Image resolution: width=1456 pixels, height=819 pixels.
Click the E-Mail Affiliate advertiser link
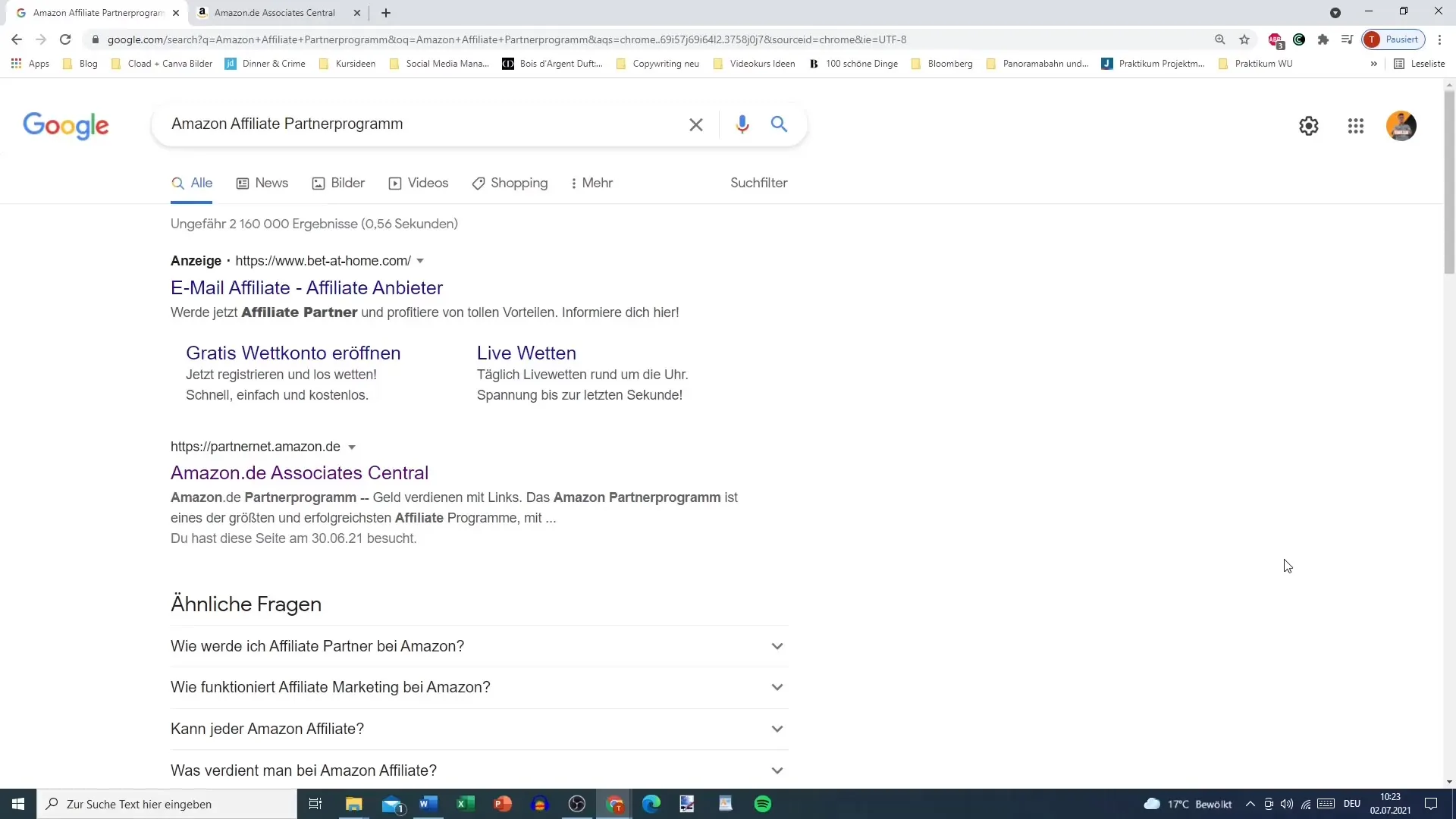coord(307,288)
